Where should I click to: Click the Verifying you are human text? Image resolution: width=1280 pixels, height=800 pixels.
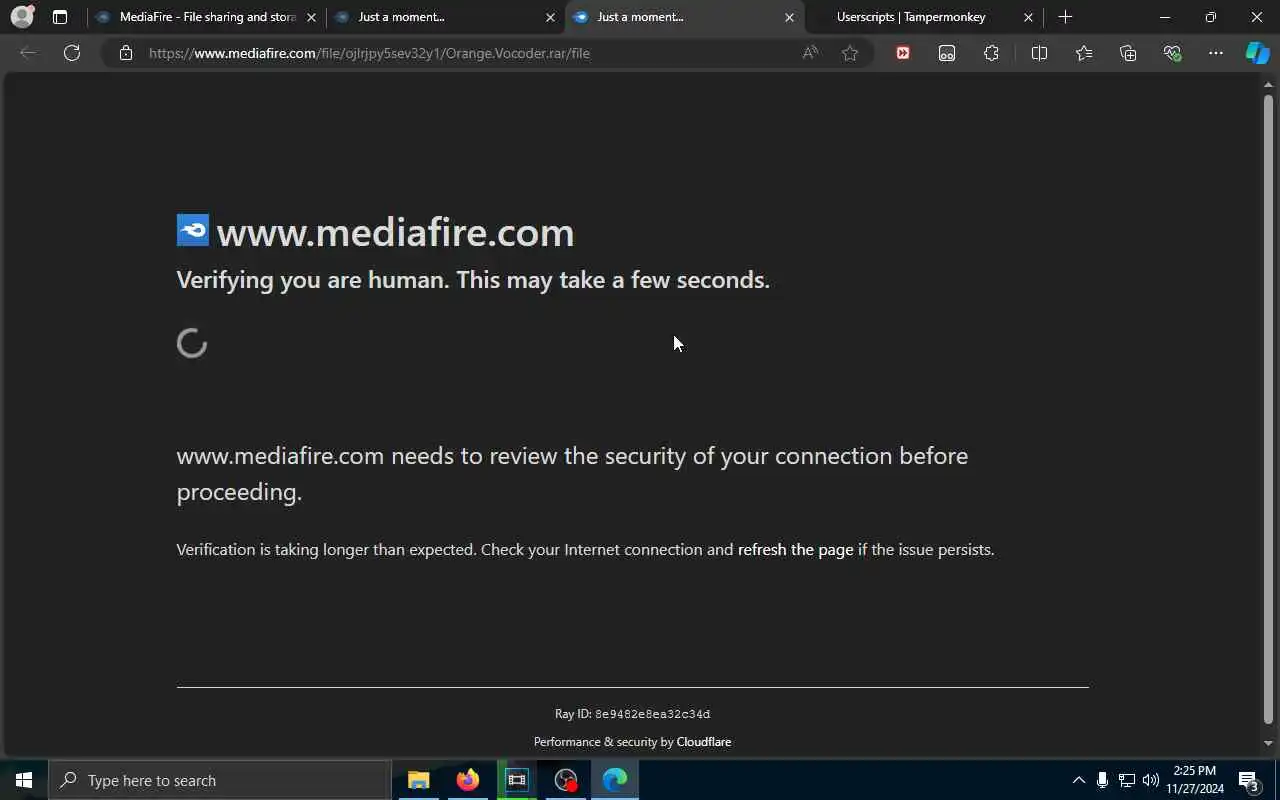tap(473, 280)
